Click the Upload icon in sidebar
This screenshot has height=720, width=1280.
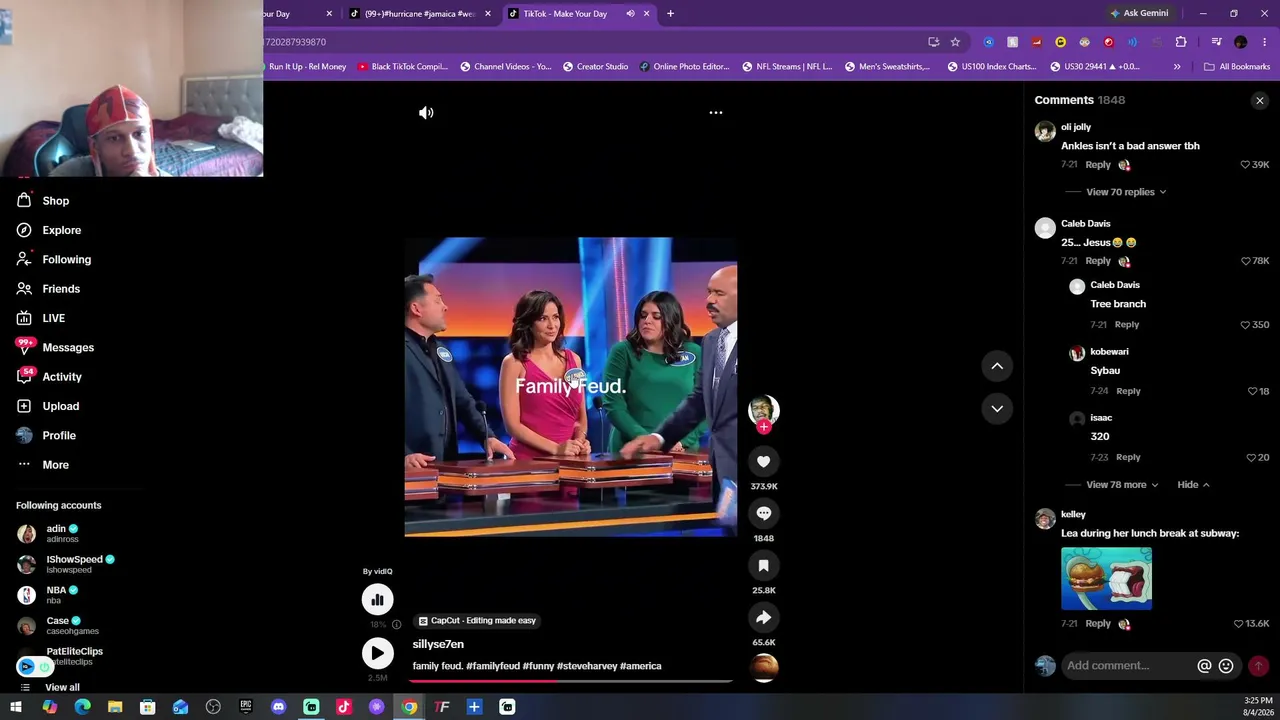pos(24,406)
